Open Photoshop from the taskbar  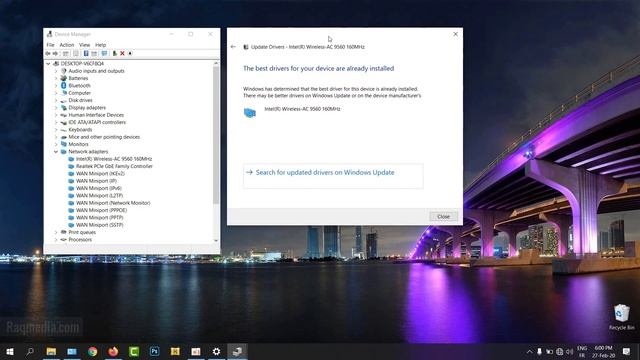(154, 351)
